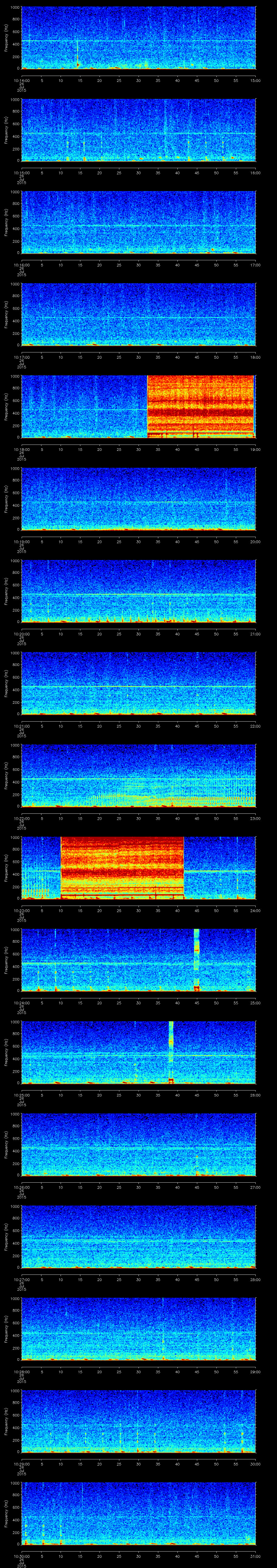Click the '10:29:00' start time label
Screen dimensions: 277x1568
(21, 1464)
